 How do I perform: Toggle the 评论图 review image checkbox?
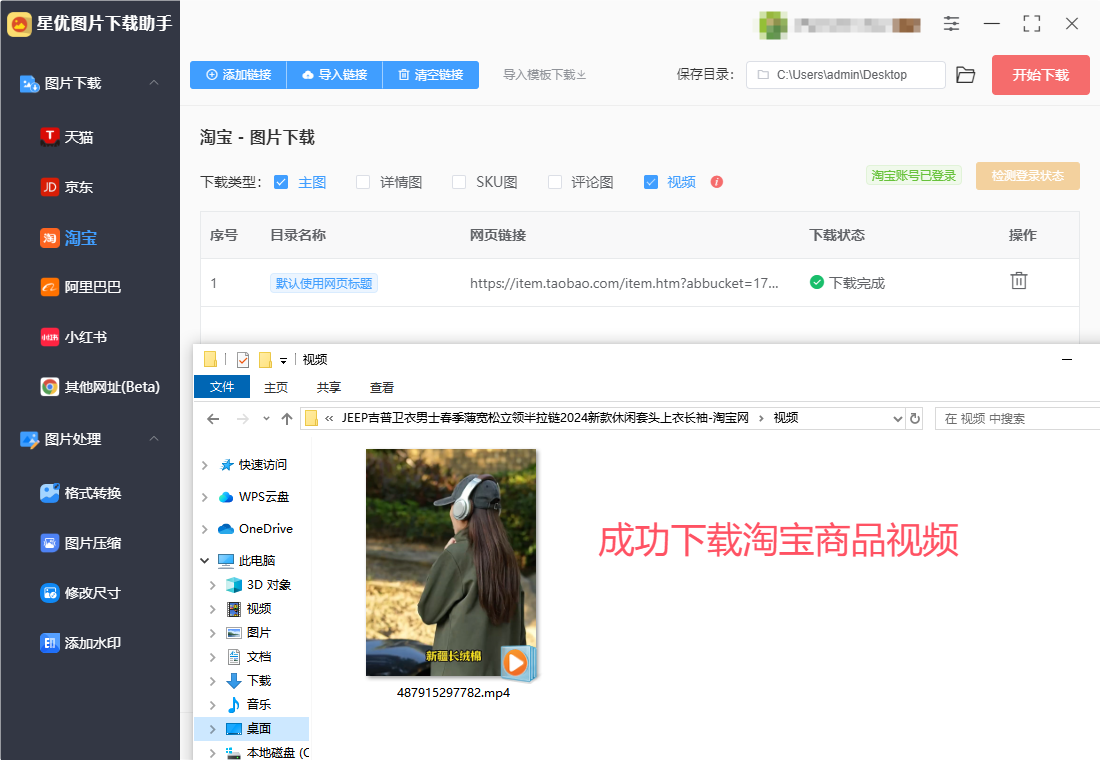pos(555,182)
